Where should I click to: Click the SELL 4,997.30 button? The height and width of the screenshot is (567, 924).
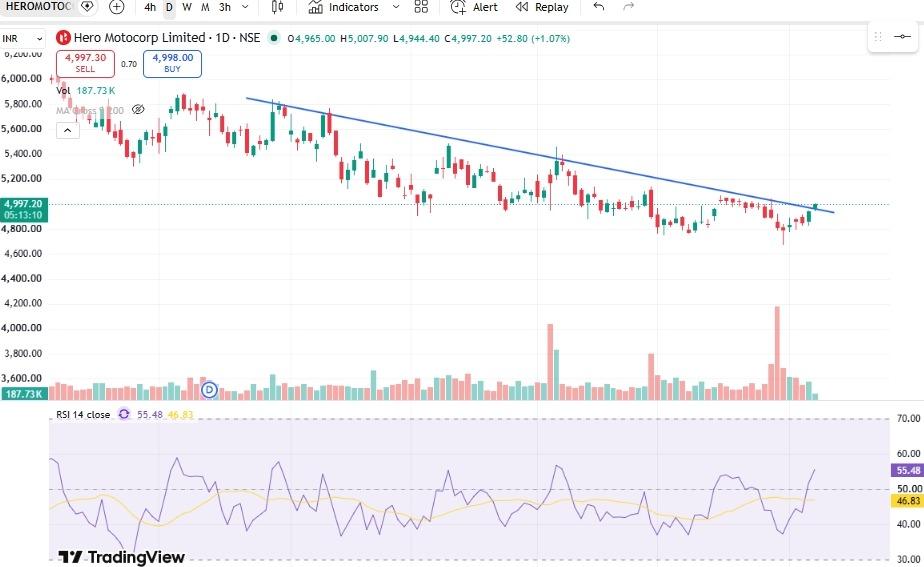tap(85, 63)
